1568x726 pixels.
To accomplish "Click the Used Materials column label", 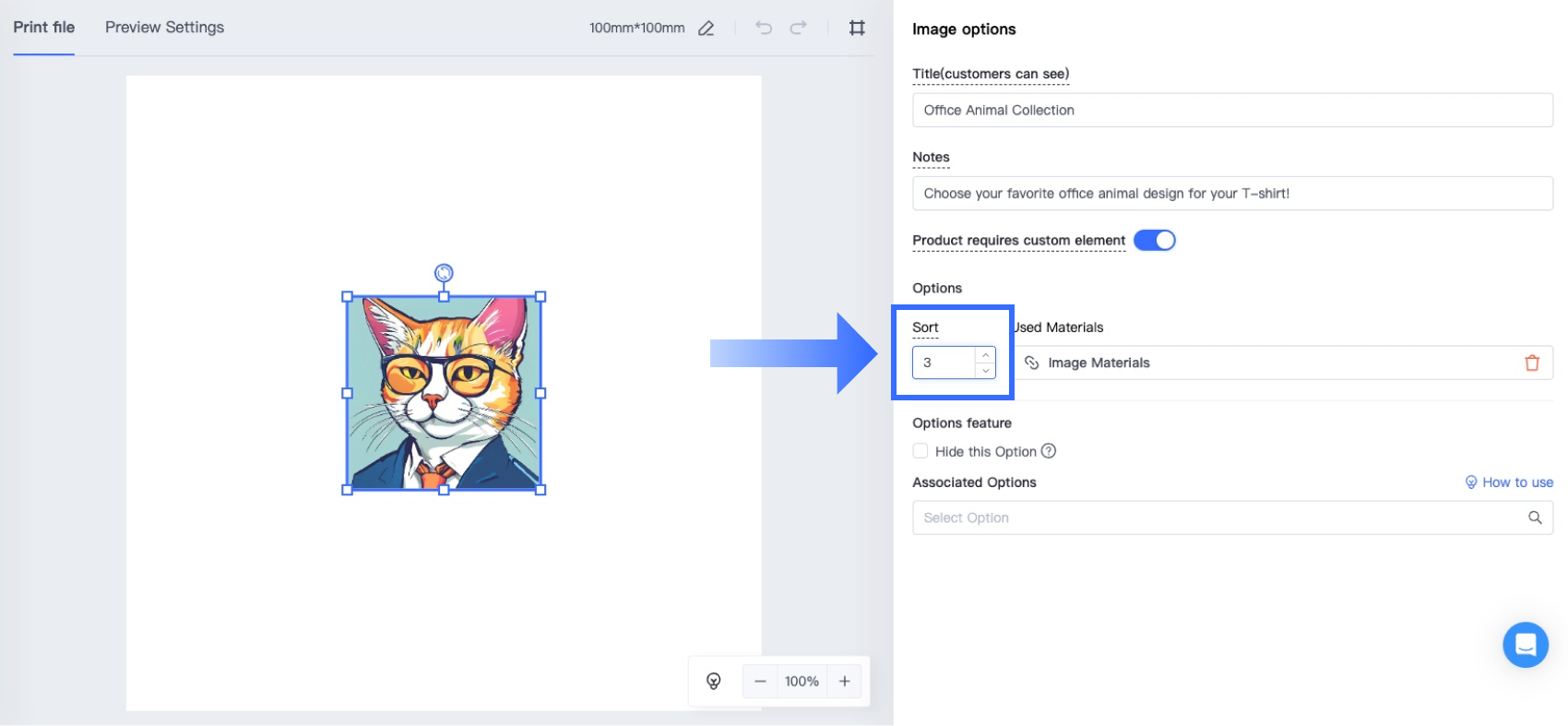I will (1059, 327).
